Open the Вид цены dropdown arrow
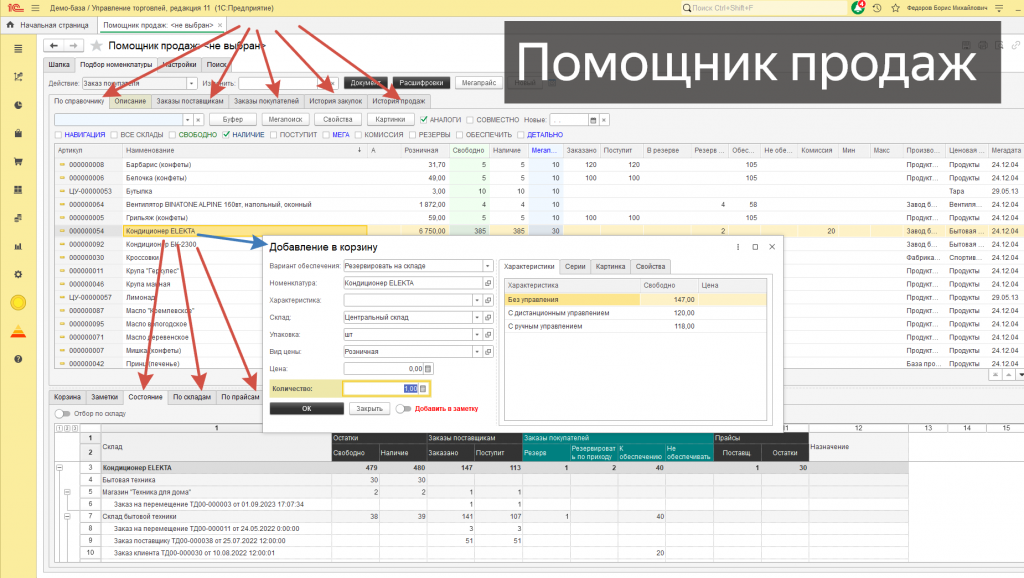The image size is (1024, 578). pyautogui.click(x=477, y=351)
